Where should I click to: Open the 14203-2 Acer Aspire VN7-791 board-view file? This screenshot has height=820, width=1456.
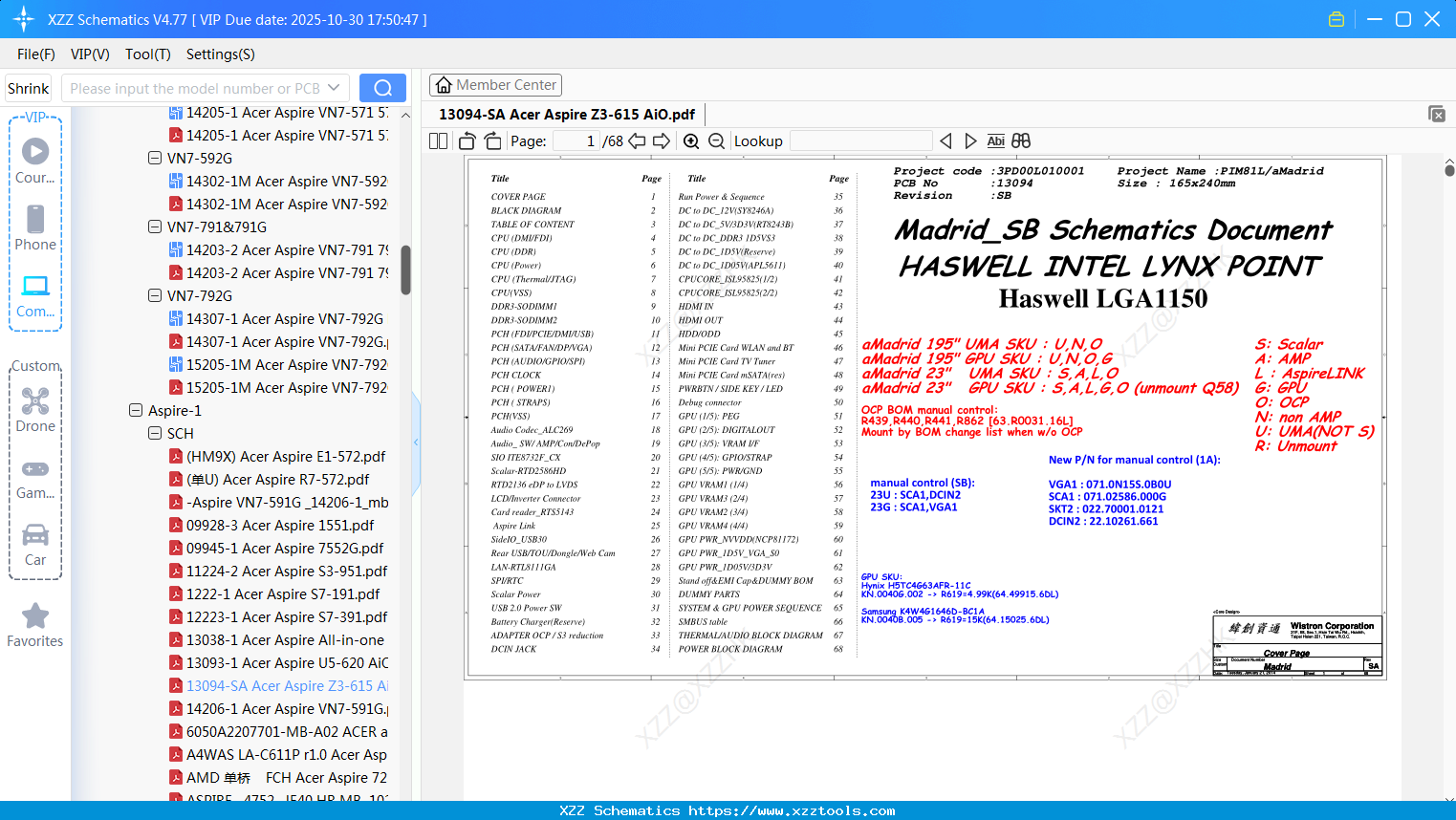pyautogui.click(x=278, y=250)
